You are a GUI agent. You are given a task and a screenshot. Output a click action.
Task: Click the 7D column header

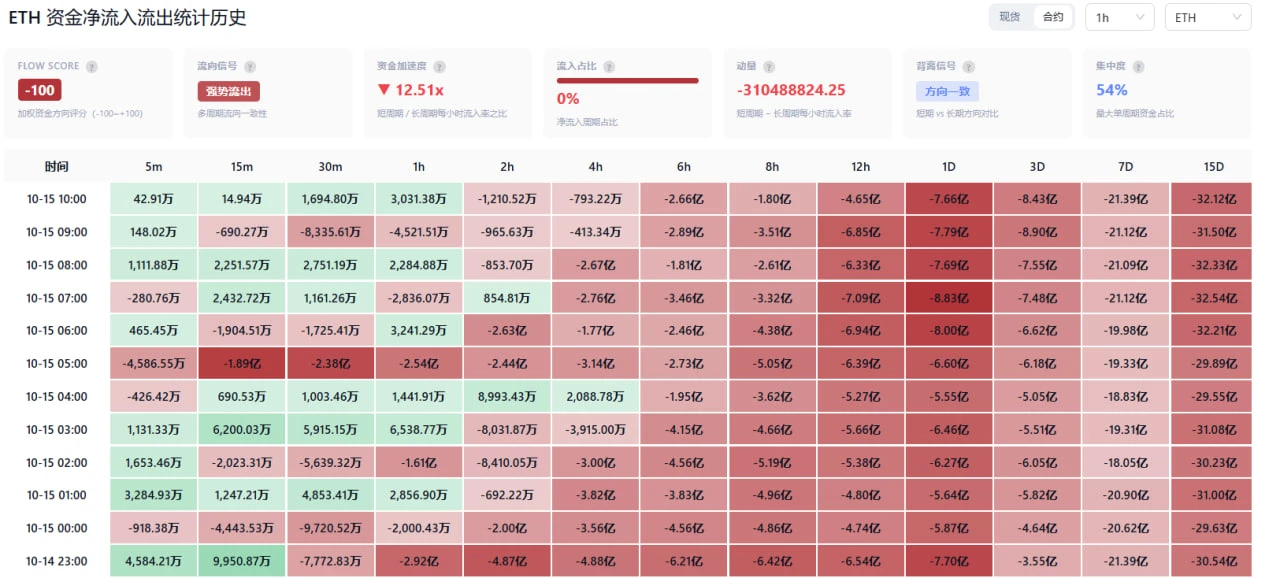(x=1125, y=166)
